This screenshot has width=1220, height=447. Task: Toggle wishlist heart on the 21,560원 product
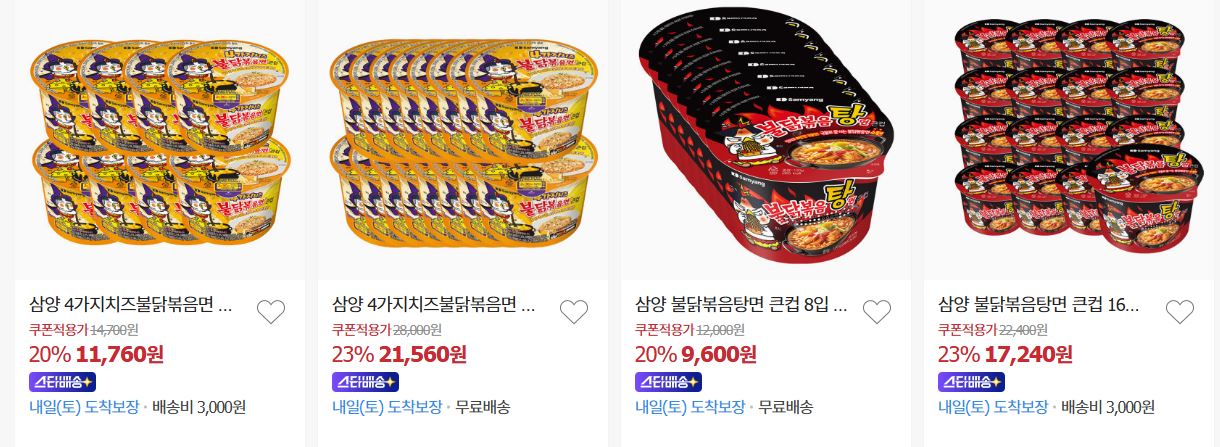[x=573, y=312]
